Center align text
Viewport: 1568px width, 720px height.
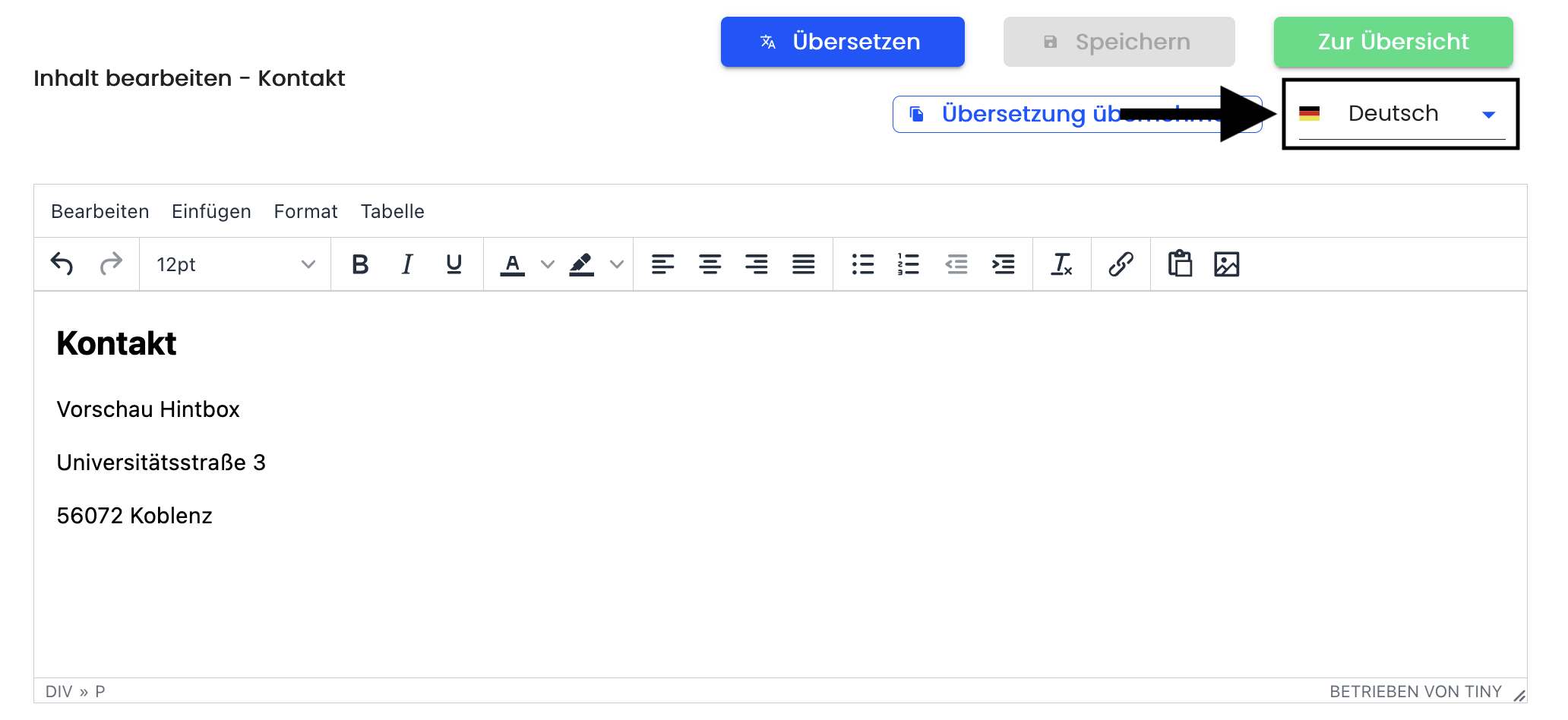point(710,264)
